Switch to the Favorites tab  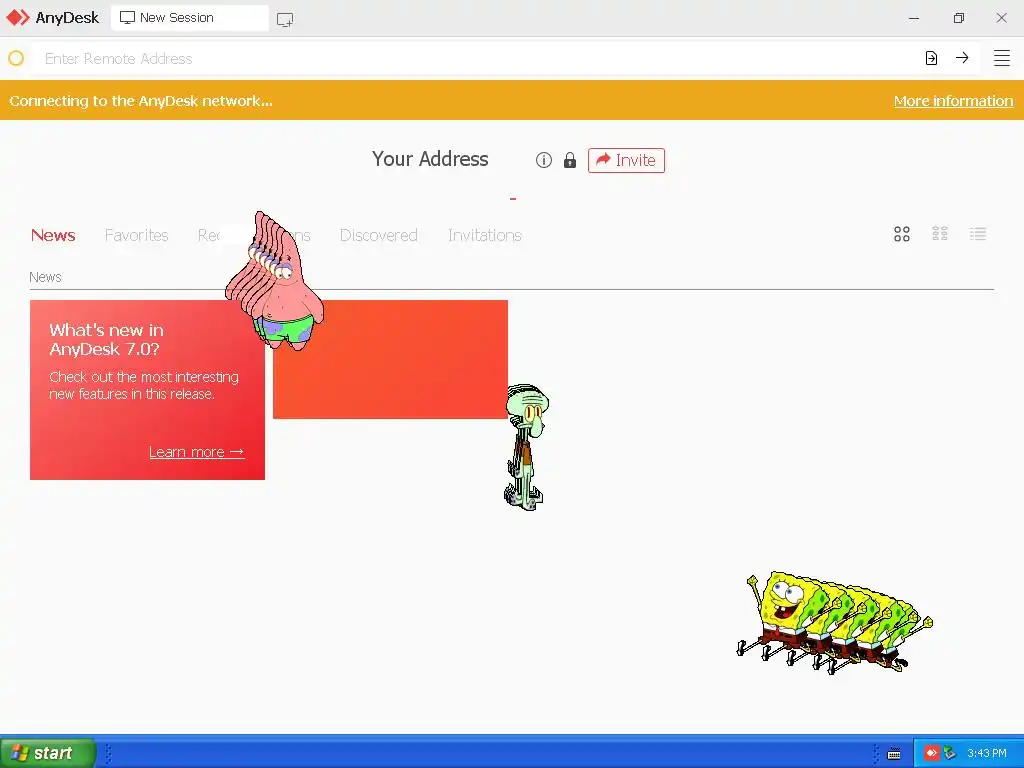click(x=136, y=235)
